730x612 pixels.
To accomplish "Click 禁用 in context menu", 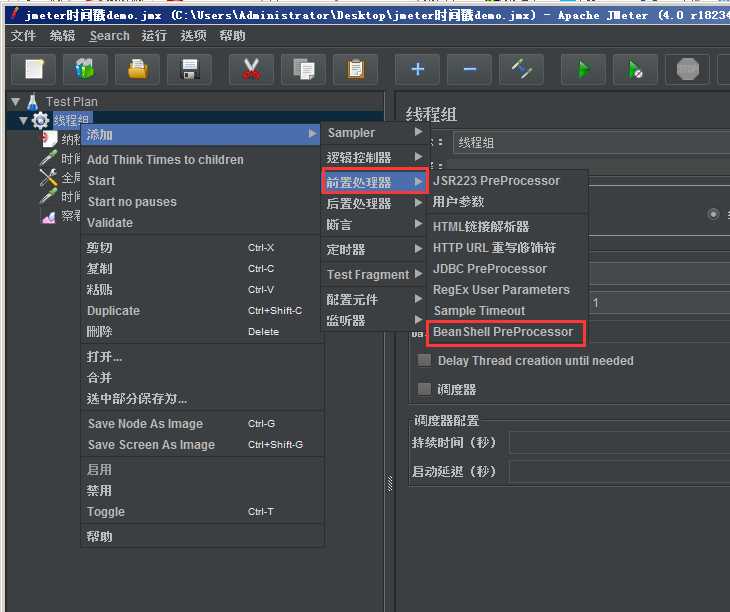I will pyautogui.click(x=201, y=491).
